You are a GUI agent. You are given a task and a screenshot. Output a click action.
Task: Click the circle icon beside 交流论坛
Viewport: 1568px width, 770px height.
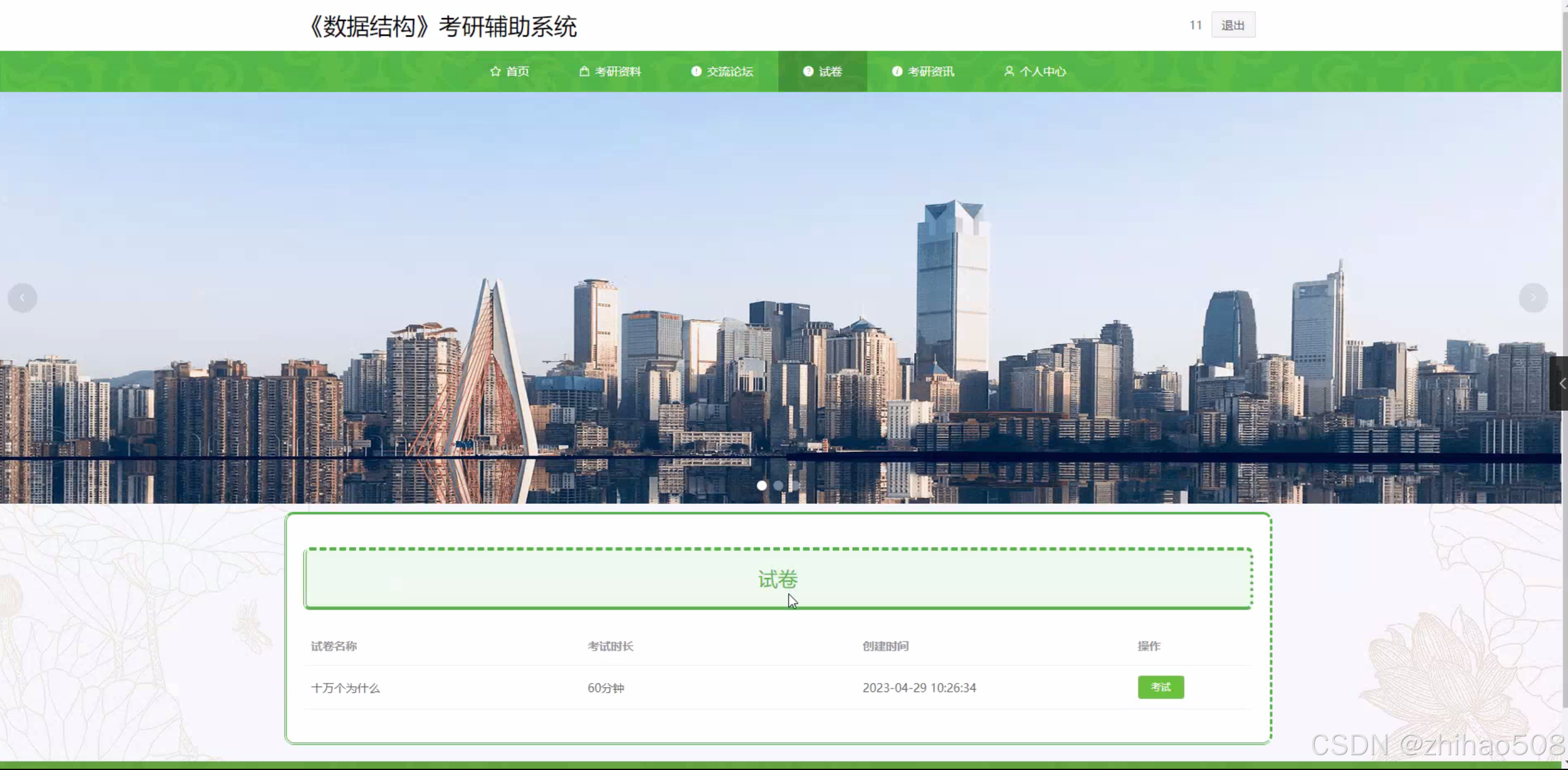[696, 72]
